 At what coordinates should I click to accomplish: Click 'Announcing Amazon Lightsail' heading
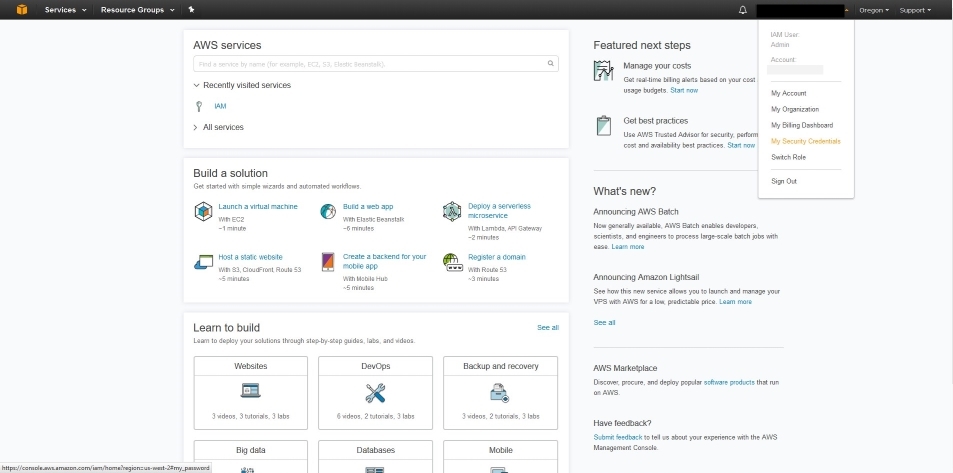(x=646, y=277)
